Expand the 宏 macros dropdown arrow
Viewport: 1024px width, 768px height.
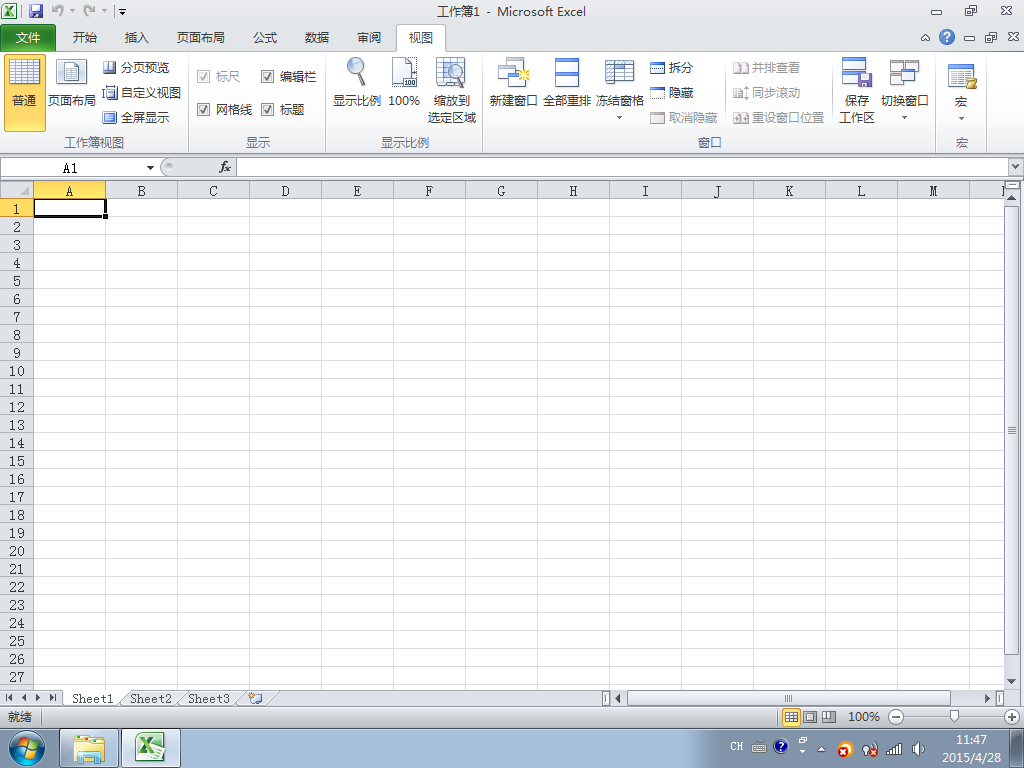coord(961,119)
